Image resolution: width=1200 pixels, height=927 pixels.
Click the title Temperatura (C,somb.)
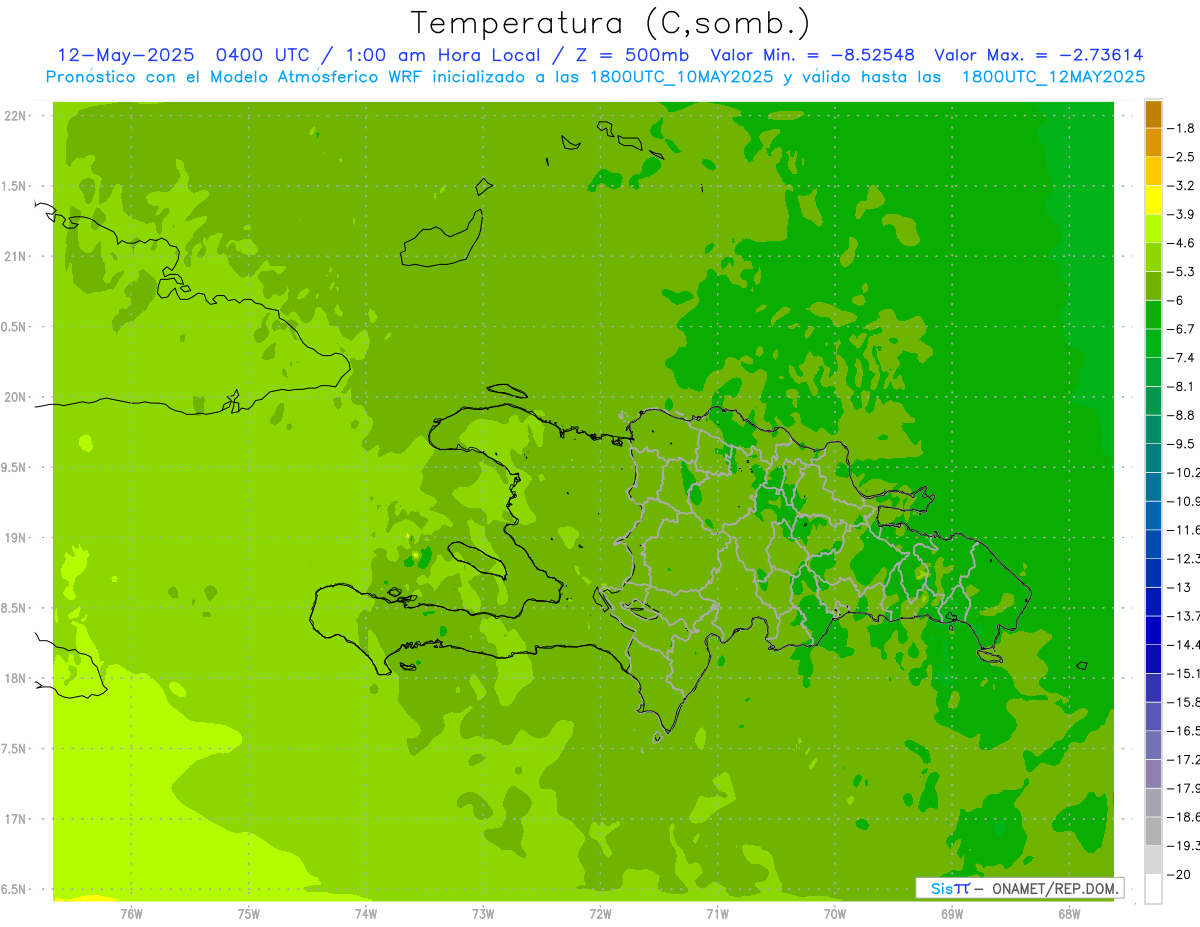click(610, 23)
